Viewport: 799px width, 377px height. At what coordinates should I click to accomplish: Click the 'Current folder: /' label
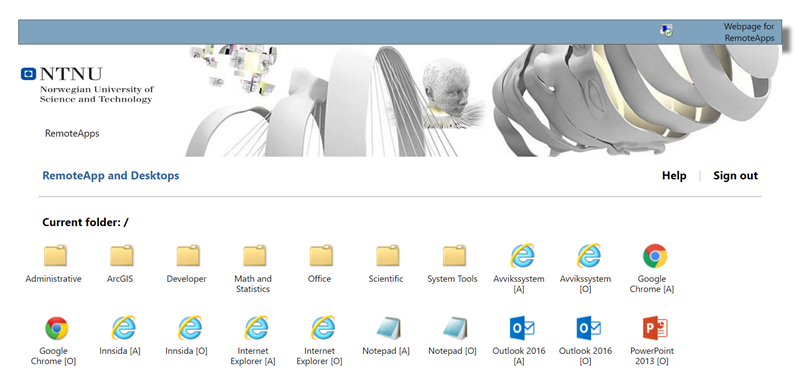pyautogui.click(x=86, y=223)
